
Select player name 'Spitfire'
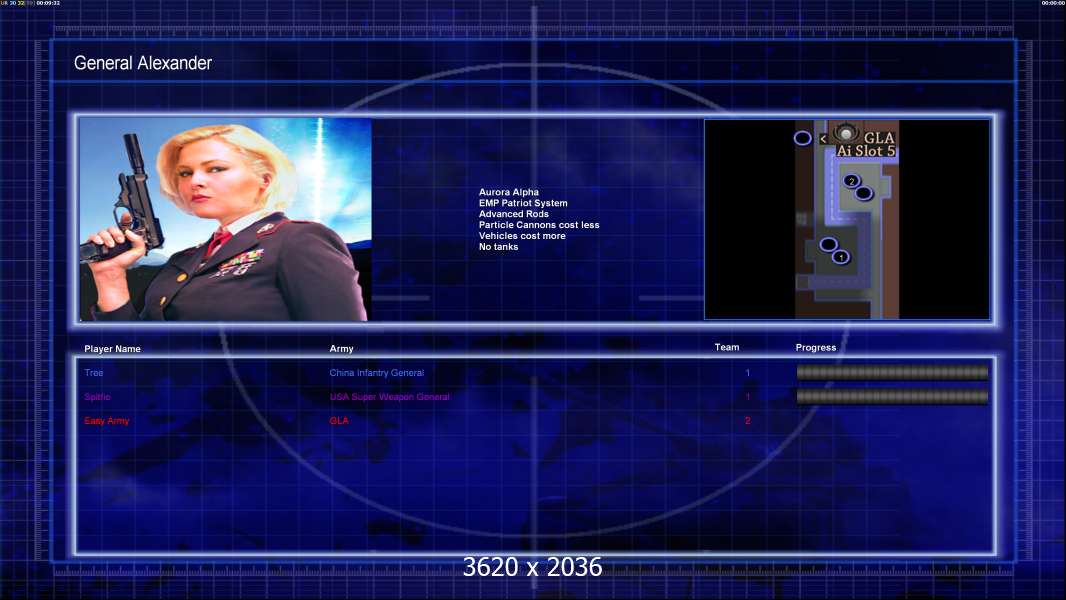pos(97,397)
